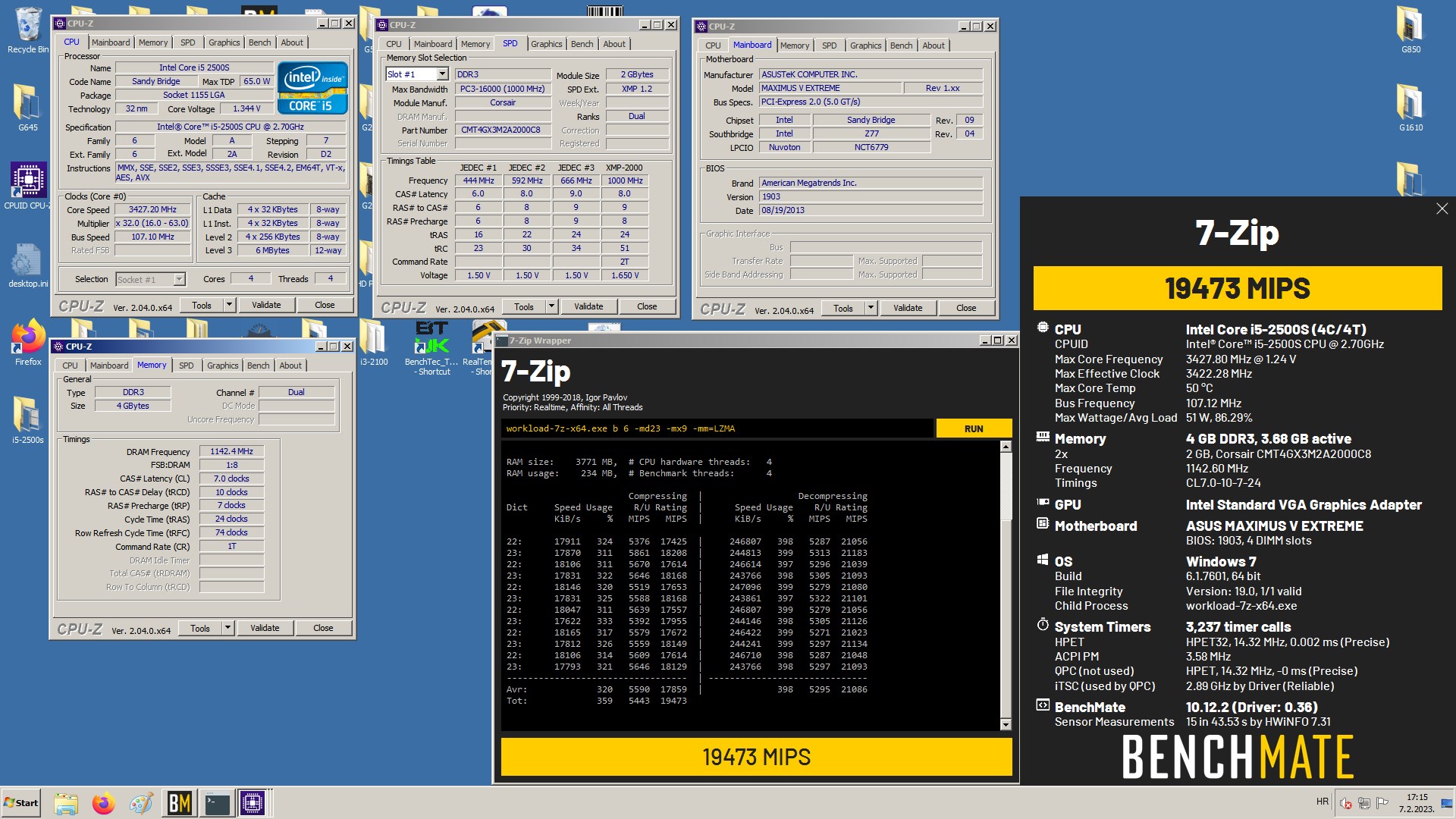
Task: Open the Recycle Bin desktop icon
Action: click(28, 30)
